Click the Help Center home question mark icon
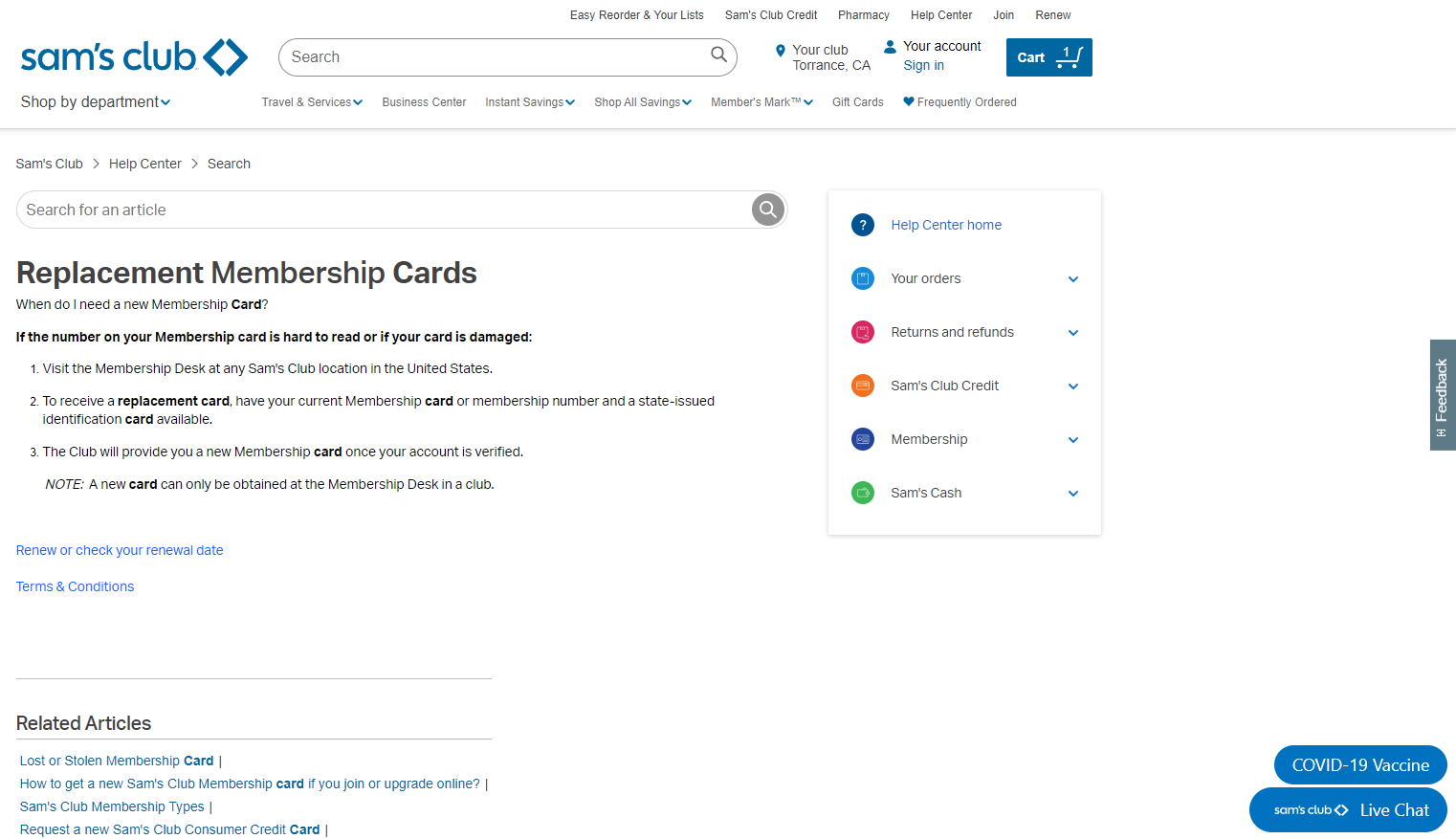This screenshot has width=1456, height=839. (x=863, y=225)
